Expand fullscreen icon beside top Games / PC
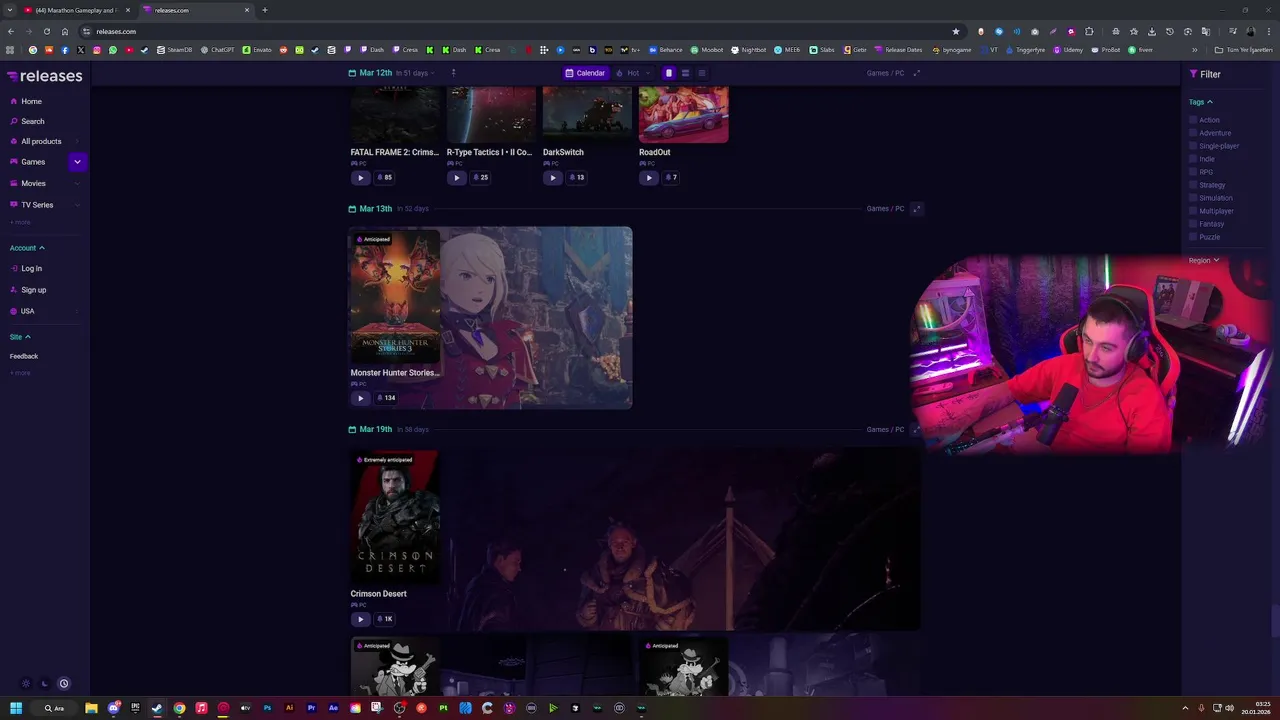1280x720 pixels. point(916,73)
